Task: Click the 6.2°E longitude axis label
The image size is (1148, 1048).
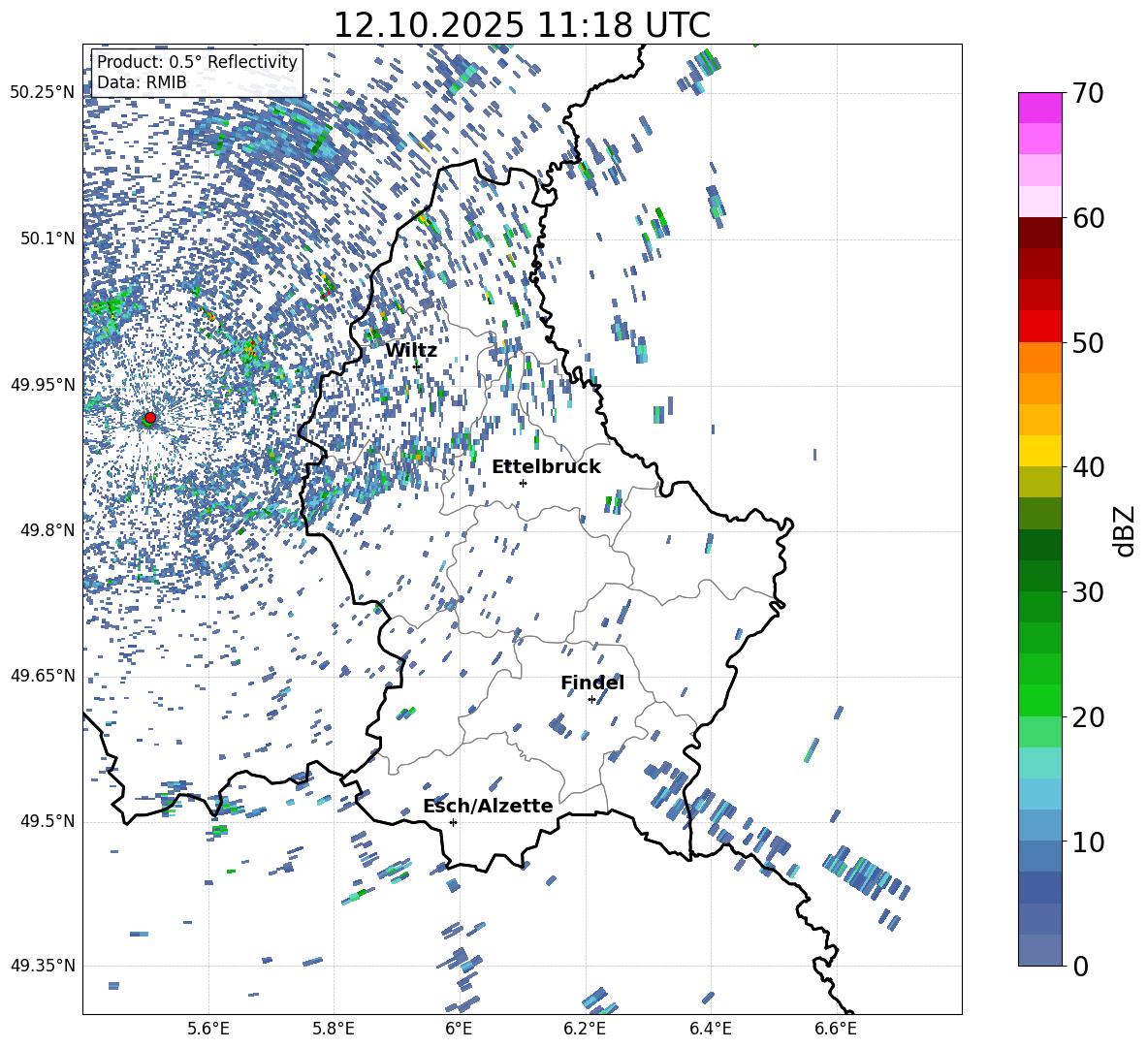Action: click(x=586, y=1029)
